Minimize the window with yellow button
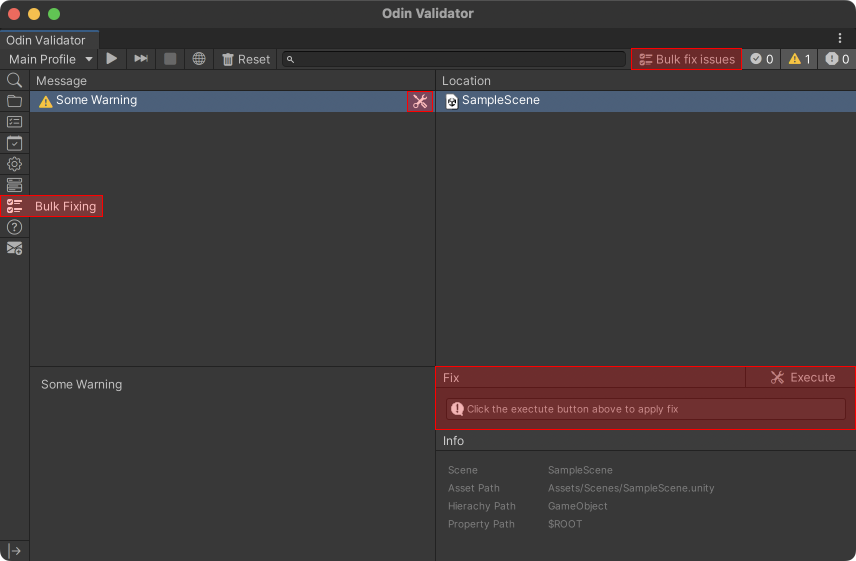Viewport: 856px width, 561px height. click(34, 14)
